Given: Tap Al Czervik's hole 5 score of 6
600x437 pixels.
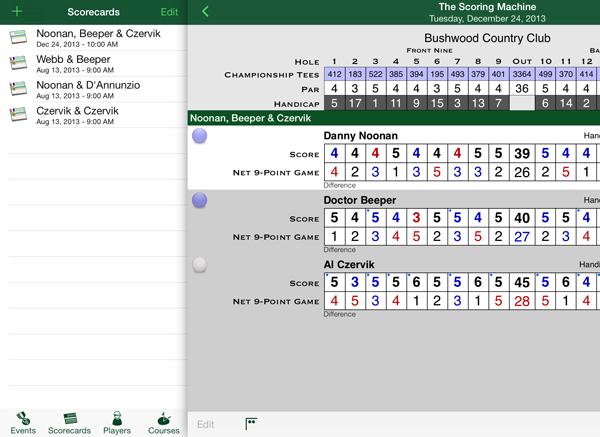Looking at the screenshot, I should (416, 282).
